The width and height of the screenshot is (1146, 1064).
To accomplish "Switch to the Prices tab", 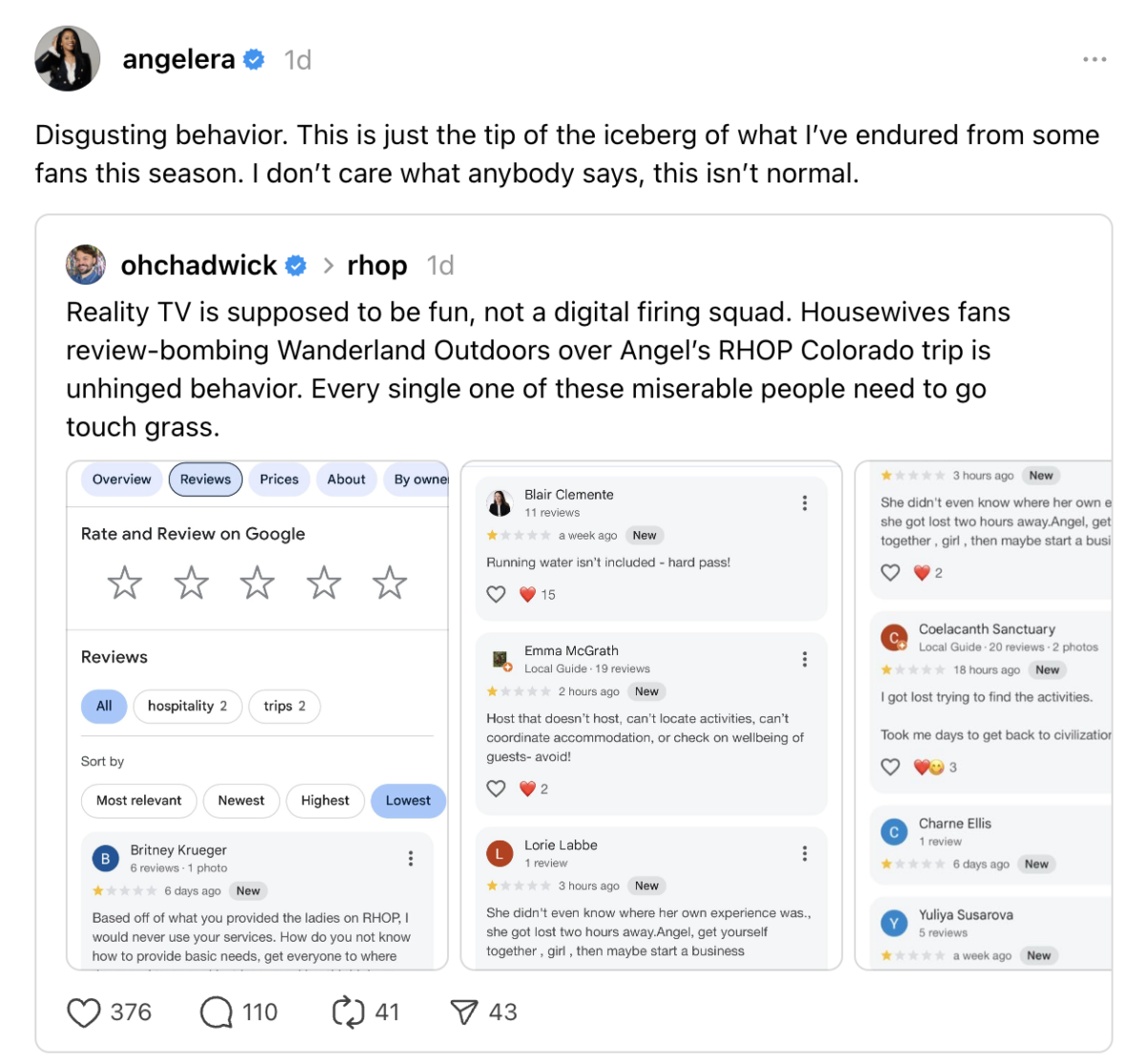I will [x=278, y=479].
